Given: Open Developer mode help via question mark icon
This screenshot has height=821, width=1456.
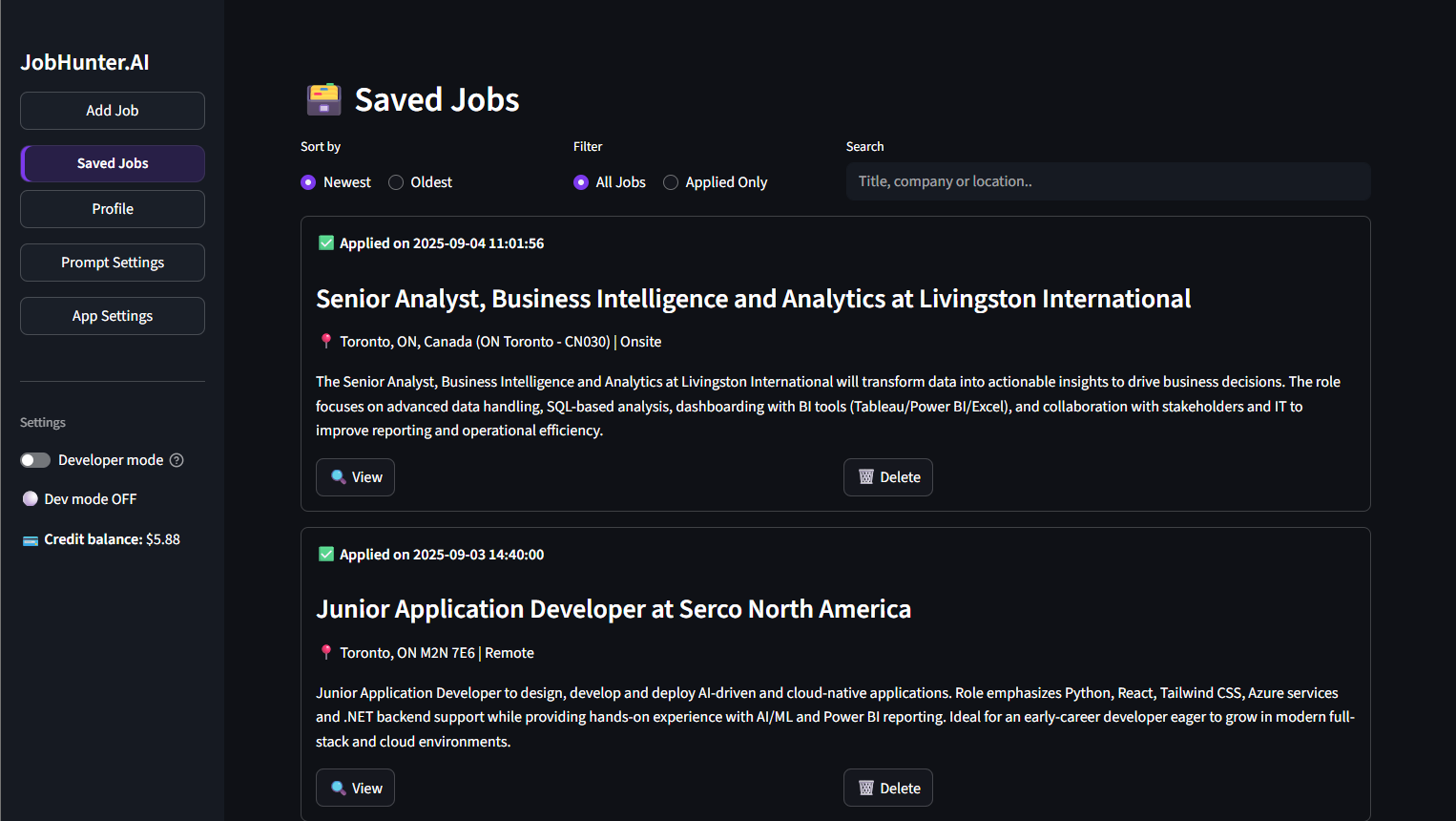Looking at the screenshot, I should (x=177, y=459).
